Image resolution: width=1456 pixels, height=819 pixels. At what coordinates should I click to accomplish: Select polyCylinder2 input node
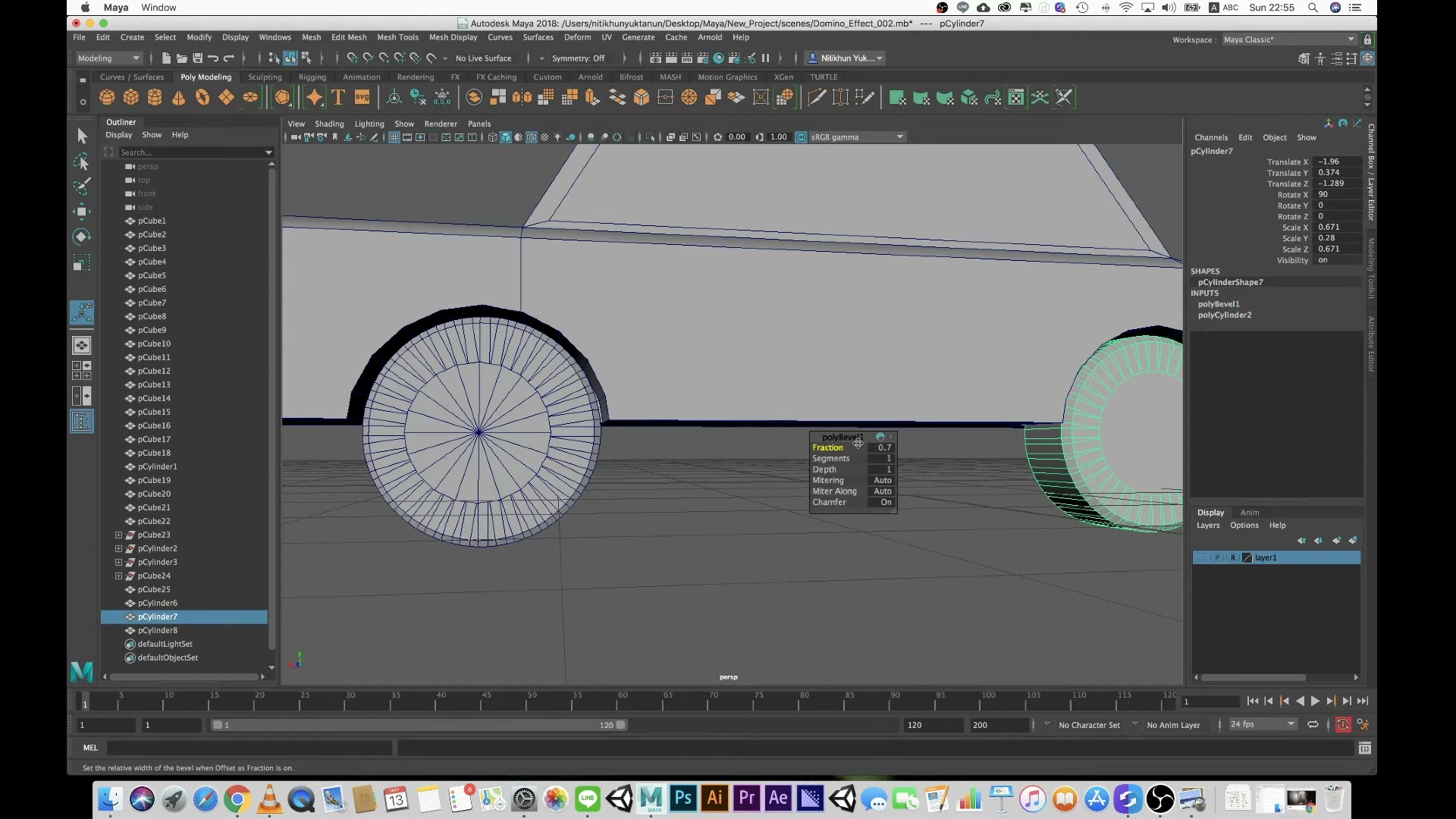pyautogui.click(x=1225, y=315)
